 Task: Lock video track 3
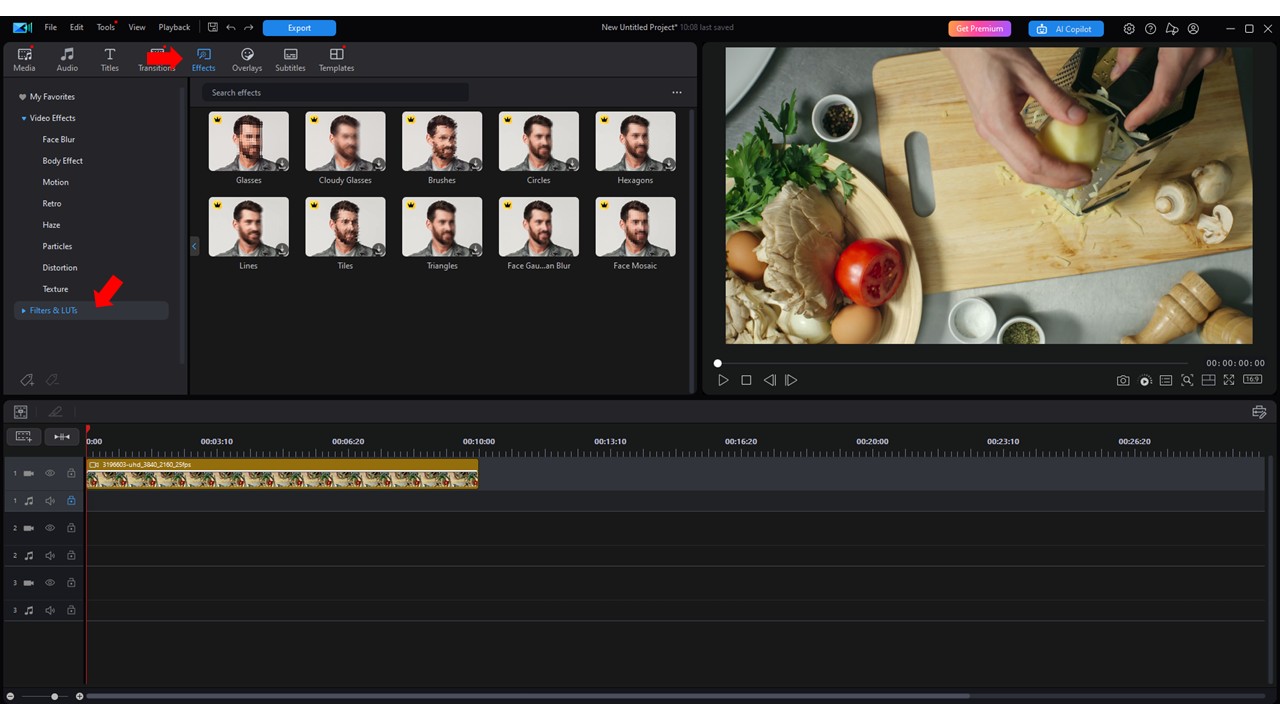(71, 582)
